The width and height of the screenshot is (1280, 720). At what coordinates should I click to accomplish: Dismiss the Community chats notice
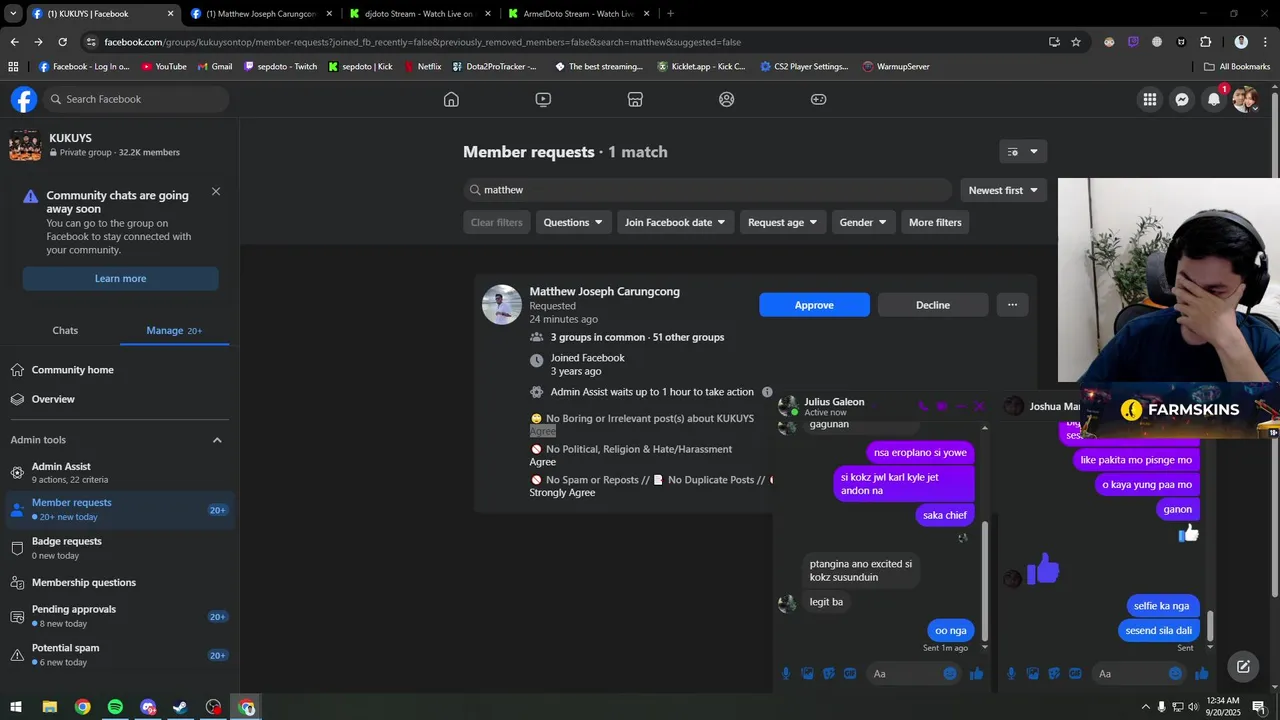216,191
